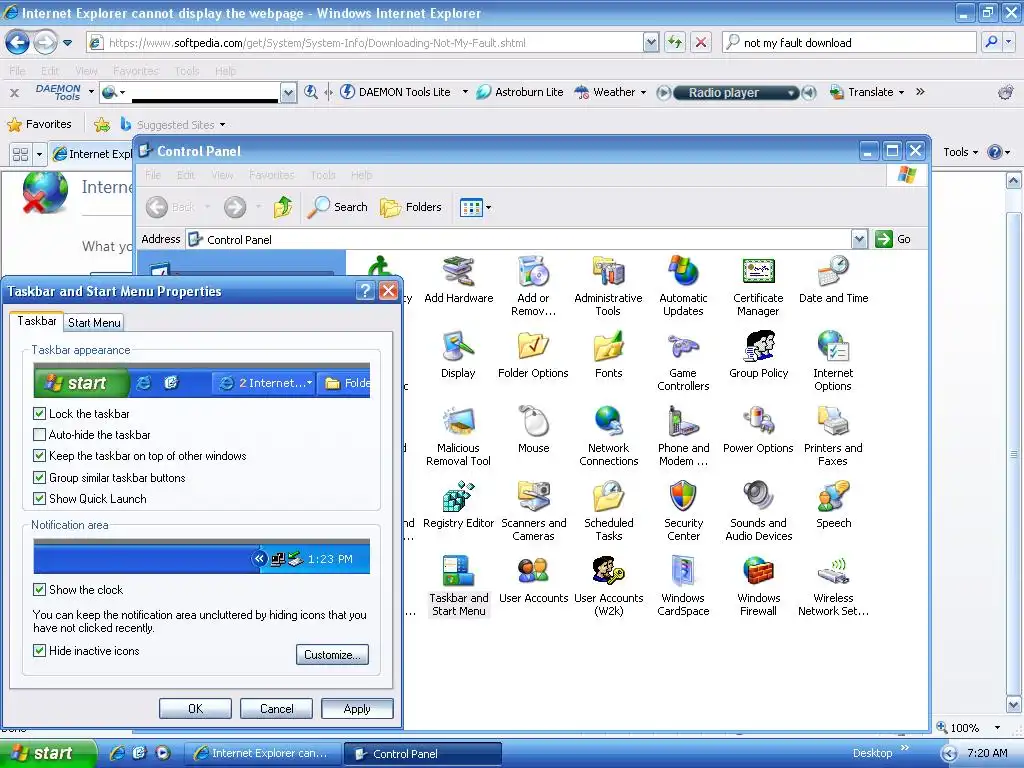Open User Accounts (W2k) icon
Image resolution: width=1024 pixels, height=768 pixels.
point(608,586)
